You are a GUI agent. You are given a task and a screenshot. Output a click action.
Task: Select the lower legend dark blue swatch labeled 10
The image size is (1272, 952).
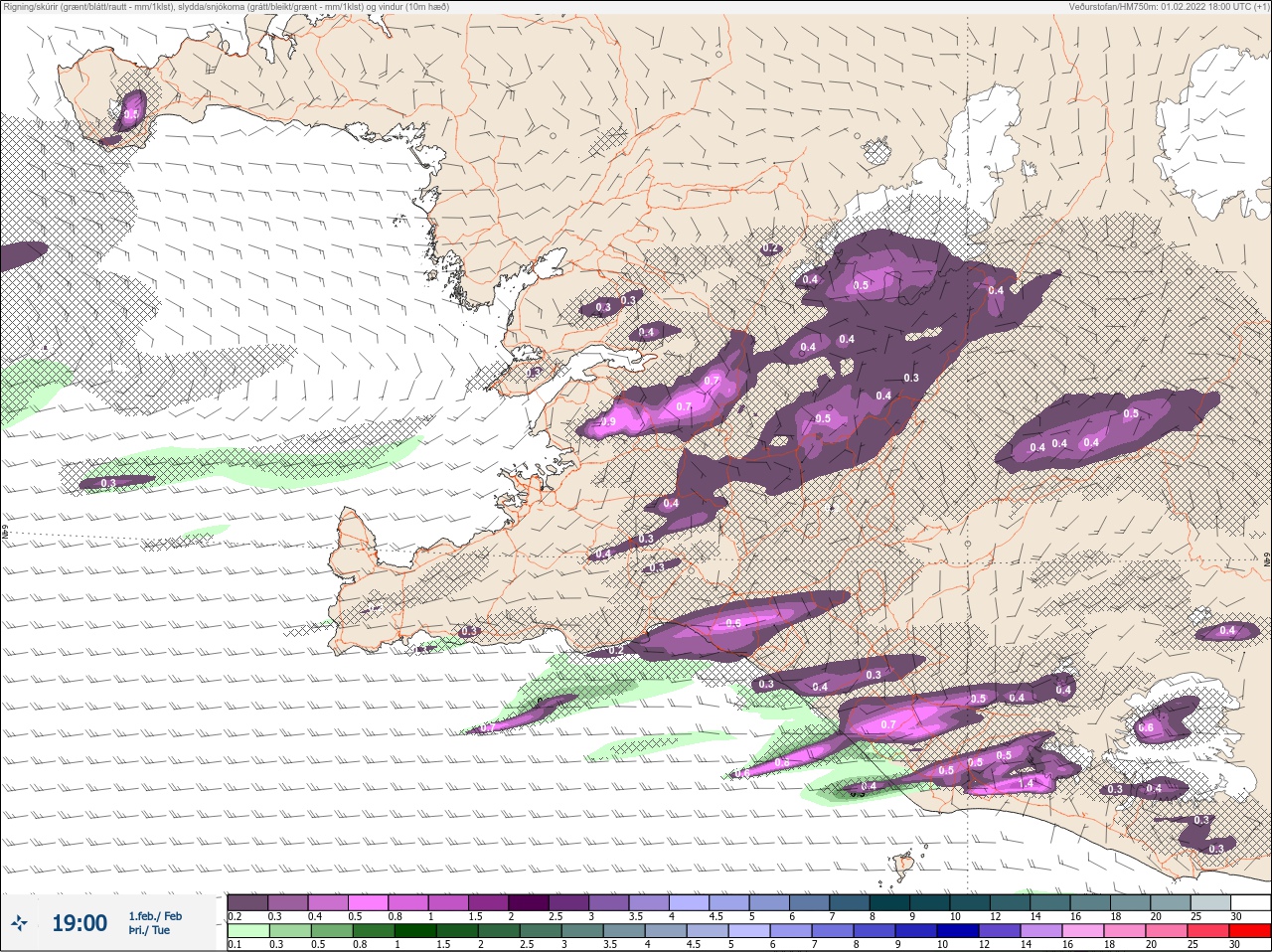tap(959, 931)
